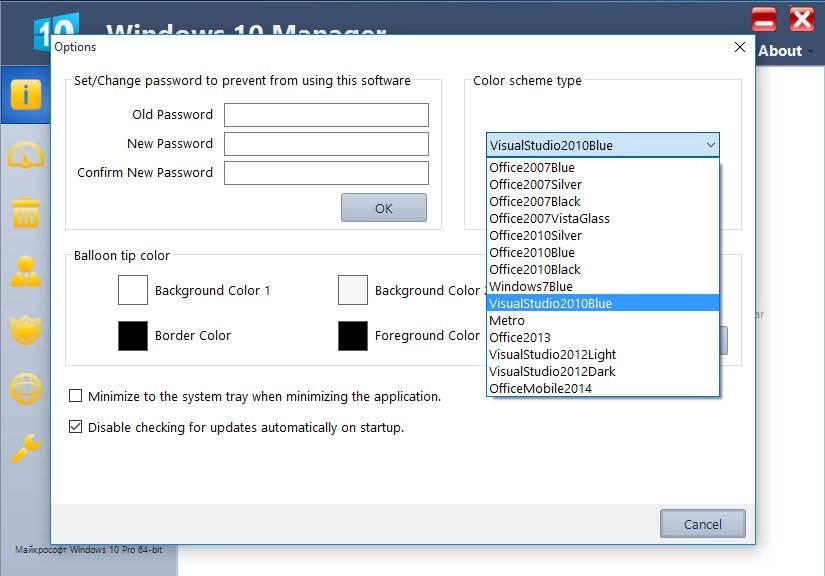Open the Security shield sidebar icon
Viewport: 825px width, 576px height.
(25, 330)
